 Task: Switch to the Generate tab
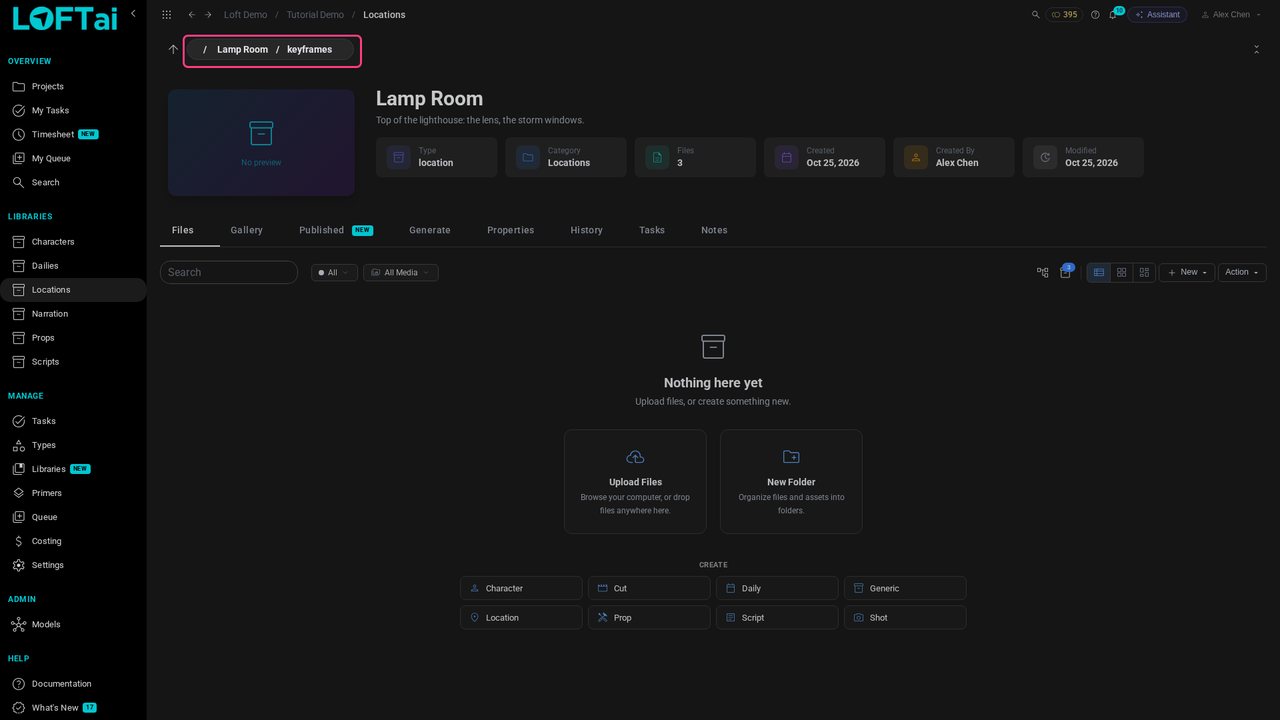[430, 230]
